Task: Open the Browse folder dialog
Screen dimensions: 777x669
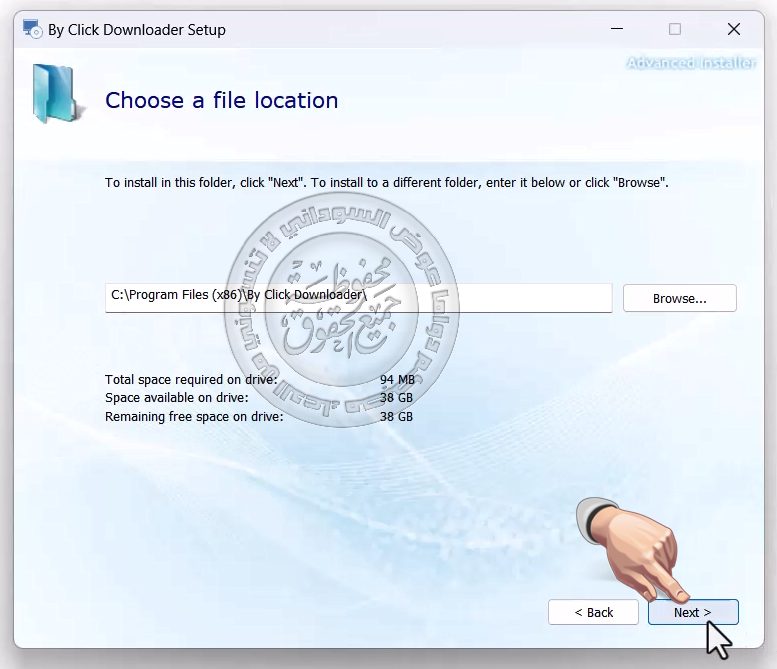Action: coord(679,298)
